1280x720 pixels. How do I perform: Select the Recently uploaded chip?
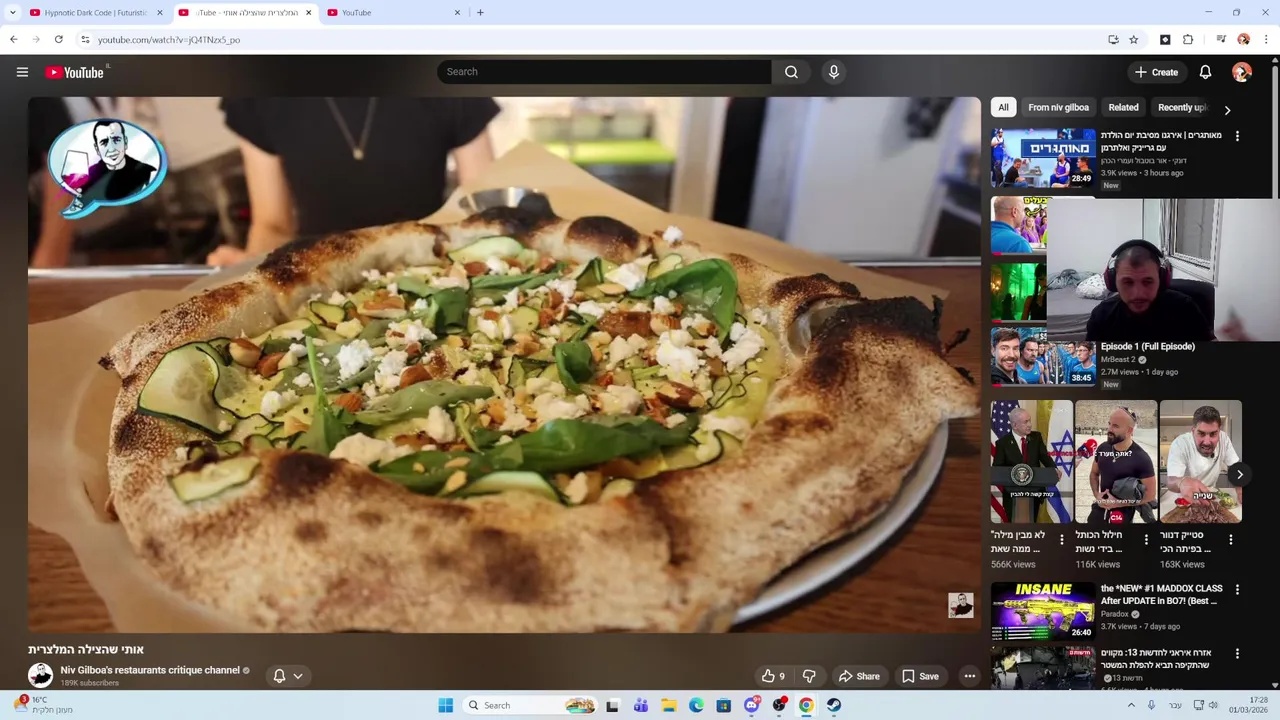pos(1183,108)
